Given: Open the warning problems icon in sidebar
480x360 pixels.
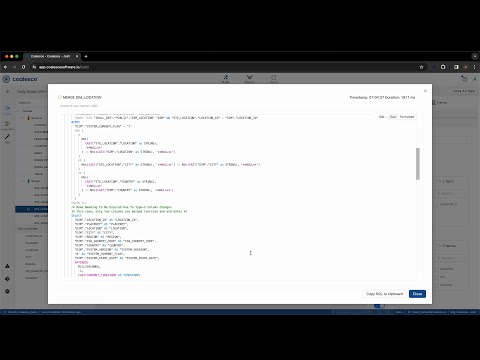Looking at the screenshot, I should 7,266.
